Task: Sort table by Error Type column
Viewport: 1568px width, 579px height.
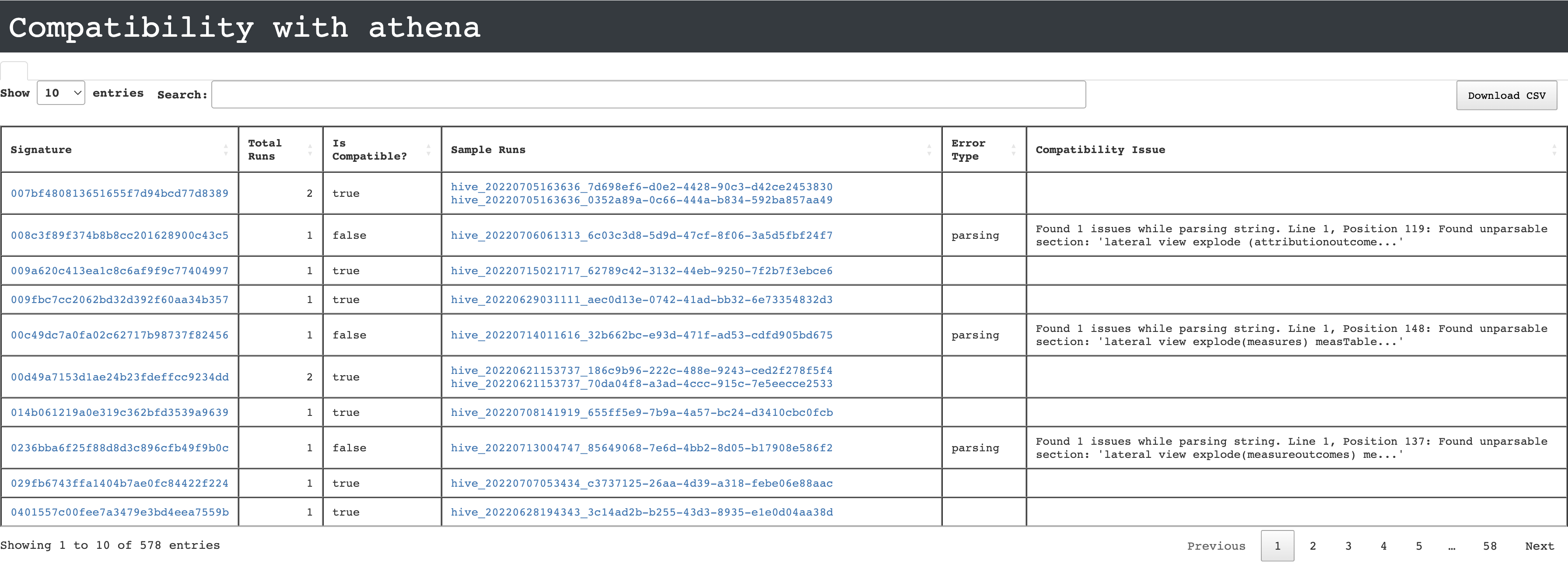Action: pyautogui.click(x=983, y=150)
